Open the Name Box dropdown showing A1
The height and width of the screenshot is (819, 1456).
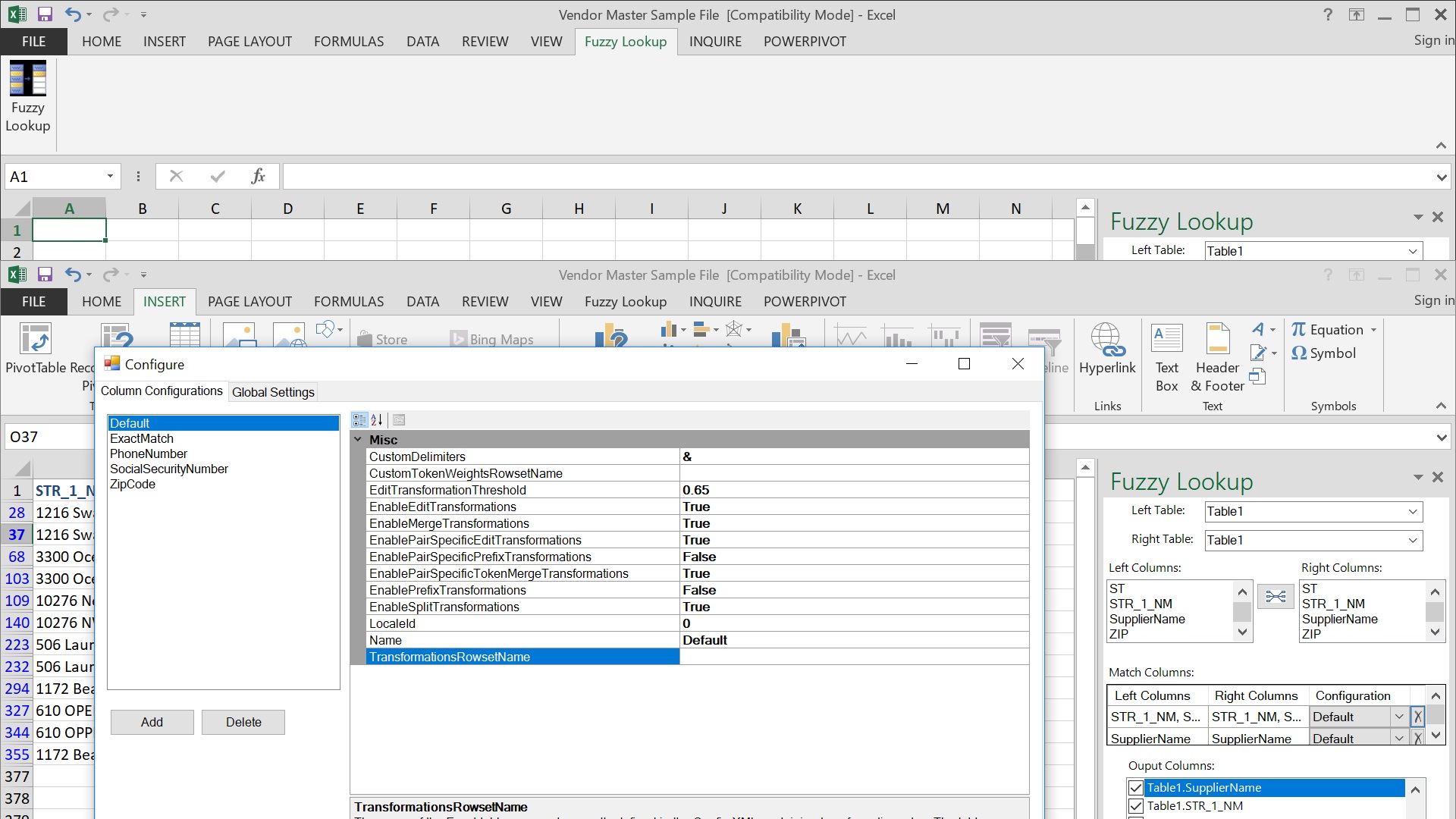click(x=110, y=177)
